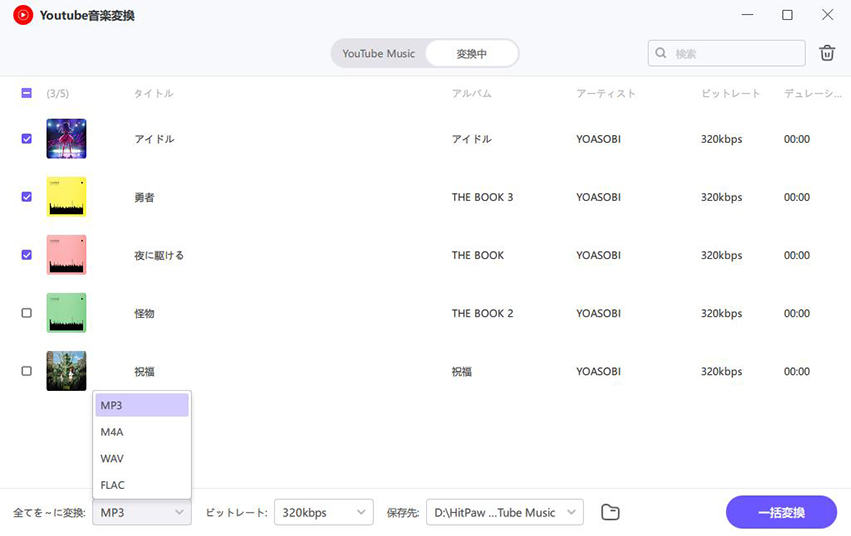851x536 pixels.
Task: Click the 夜に駆ける song title
Action: click(x=159, y=256)
